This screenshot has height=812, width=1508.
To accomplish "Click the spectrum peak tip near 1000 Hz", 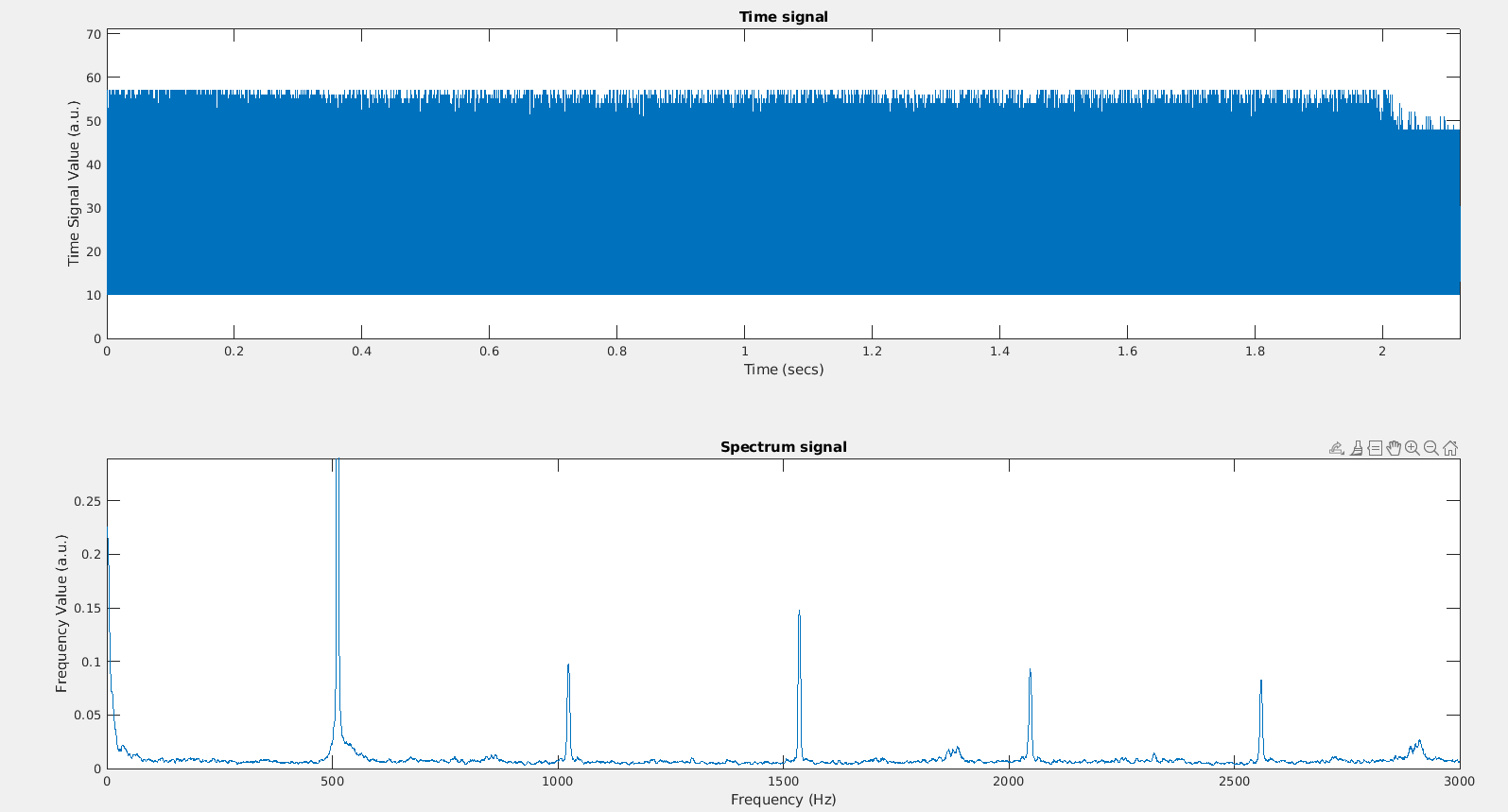I will coord(568,665).
